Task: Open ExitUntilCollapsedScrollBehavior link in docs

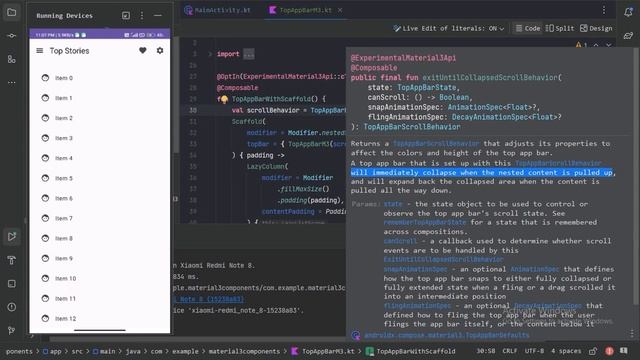Action: point(443,260)
